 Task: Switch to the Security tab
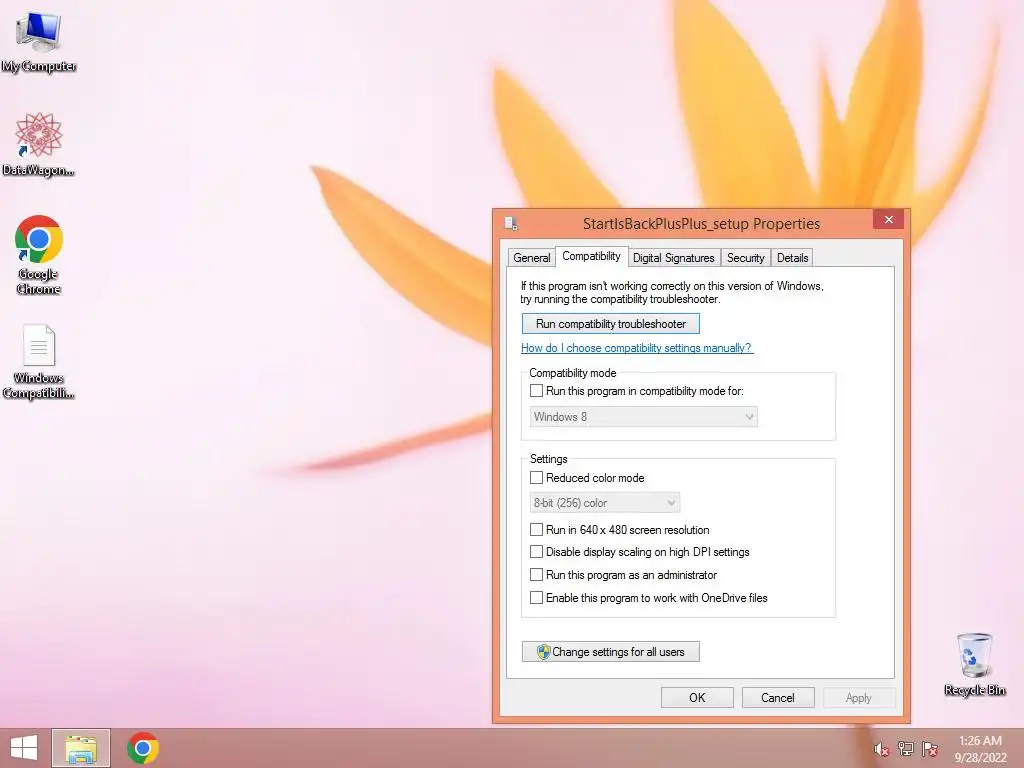coord(746,258)
